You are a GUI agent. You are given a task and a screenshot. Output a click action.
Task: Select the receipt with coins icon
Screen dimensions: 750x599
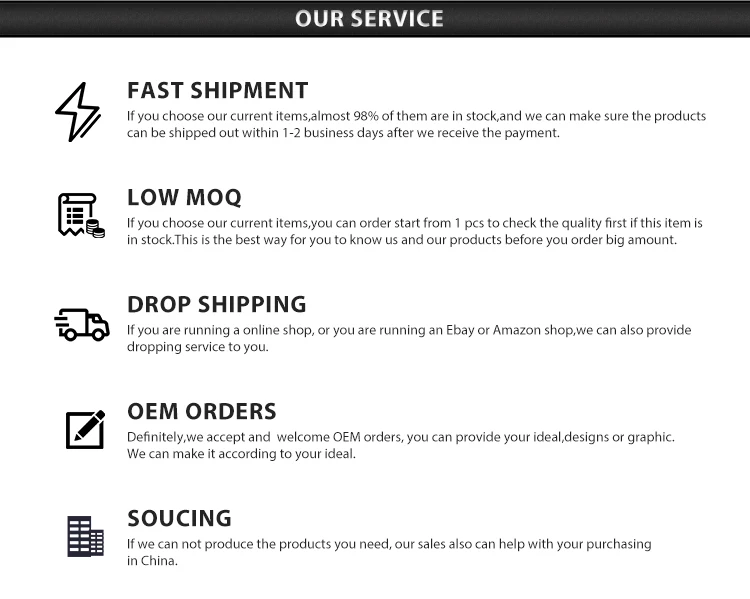tap(80, 215)
